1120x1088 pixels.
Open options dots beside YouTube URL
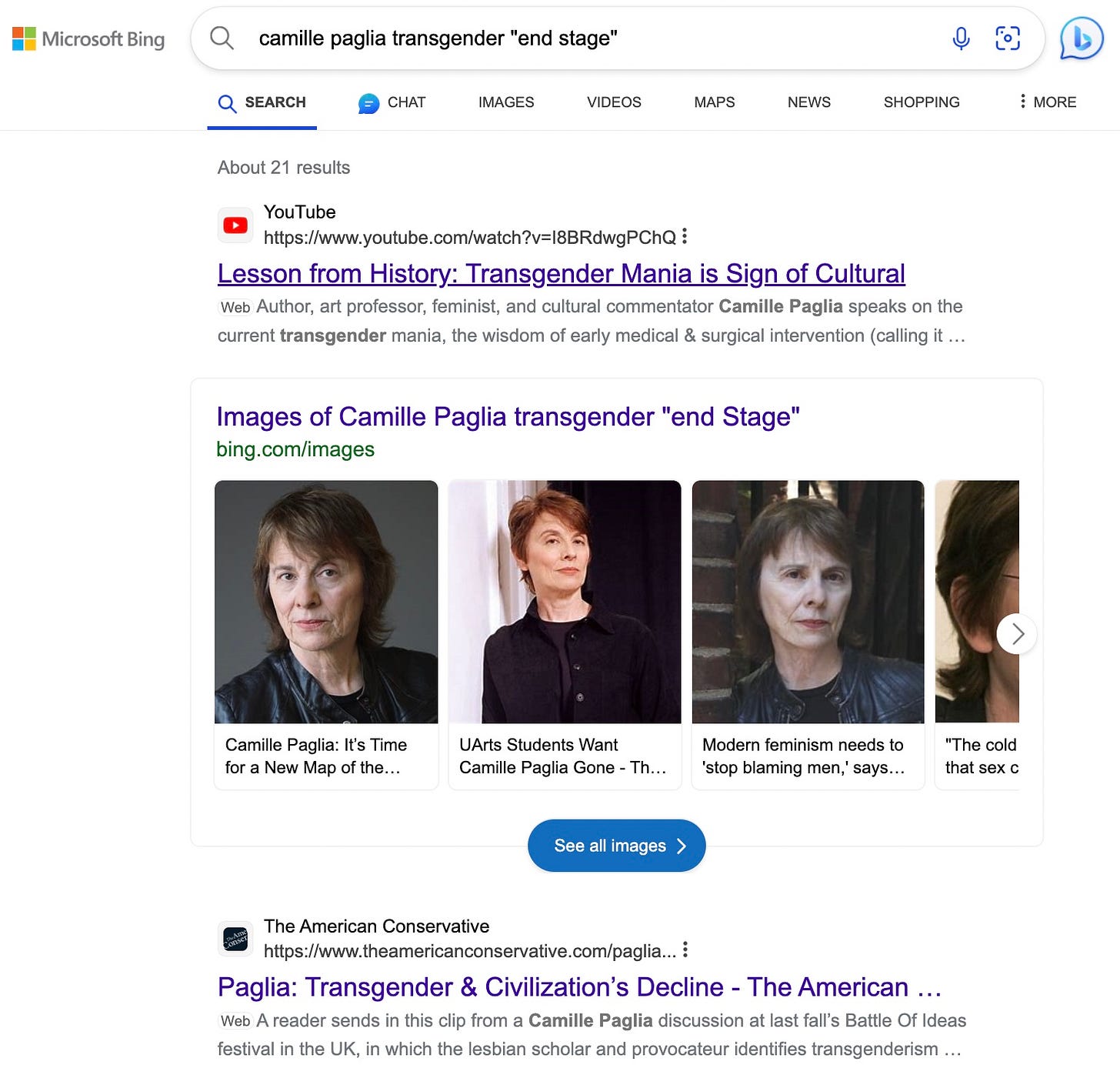pyautogui.click(x=685, y=237)
